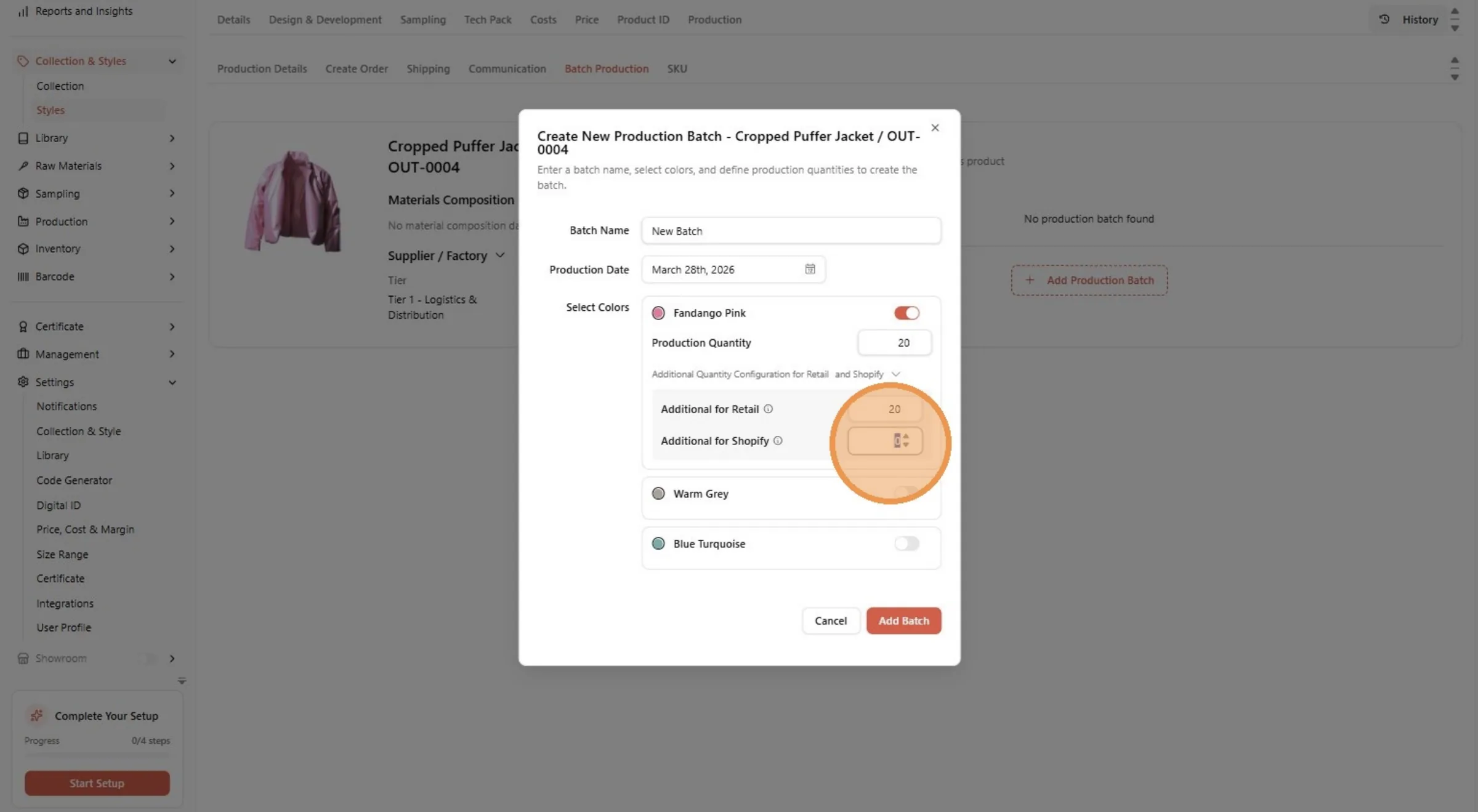Viewport: 1478px width, 812px height.
Task: Click the Sampling cube icon
Action: pyautogui.click(x=23, y=193)
